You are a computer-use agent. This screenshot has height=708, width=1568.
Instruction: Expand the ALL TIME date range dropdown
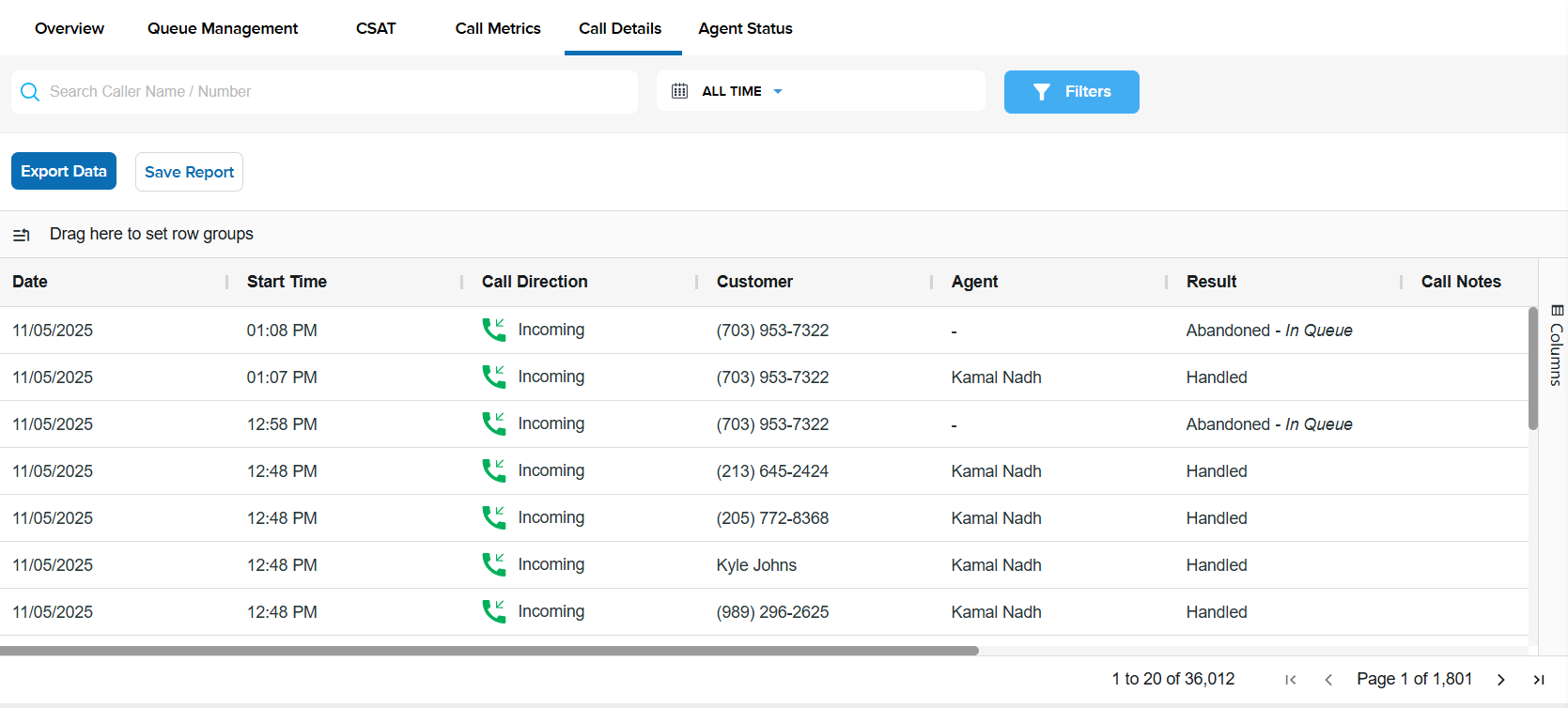pos(777,91)
